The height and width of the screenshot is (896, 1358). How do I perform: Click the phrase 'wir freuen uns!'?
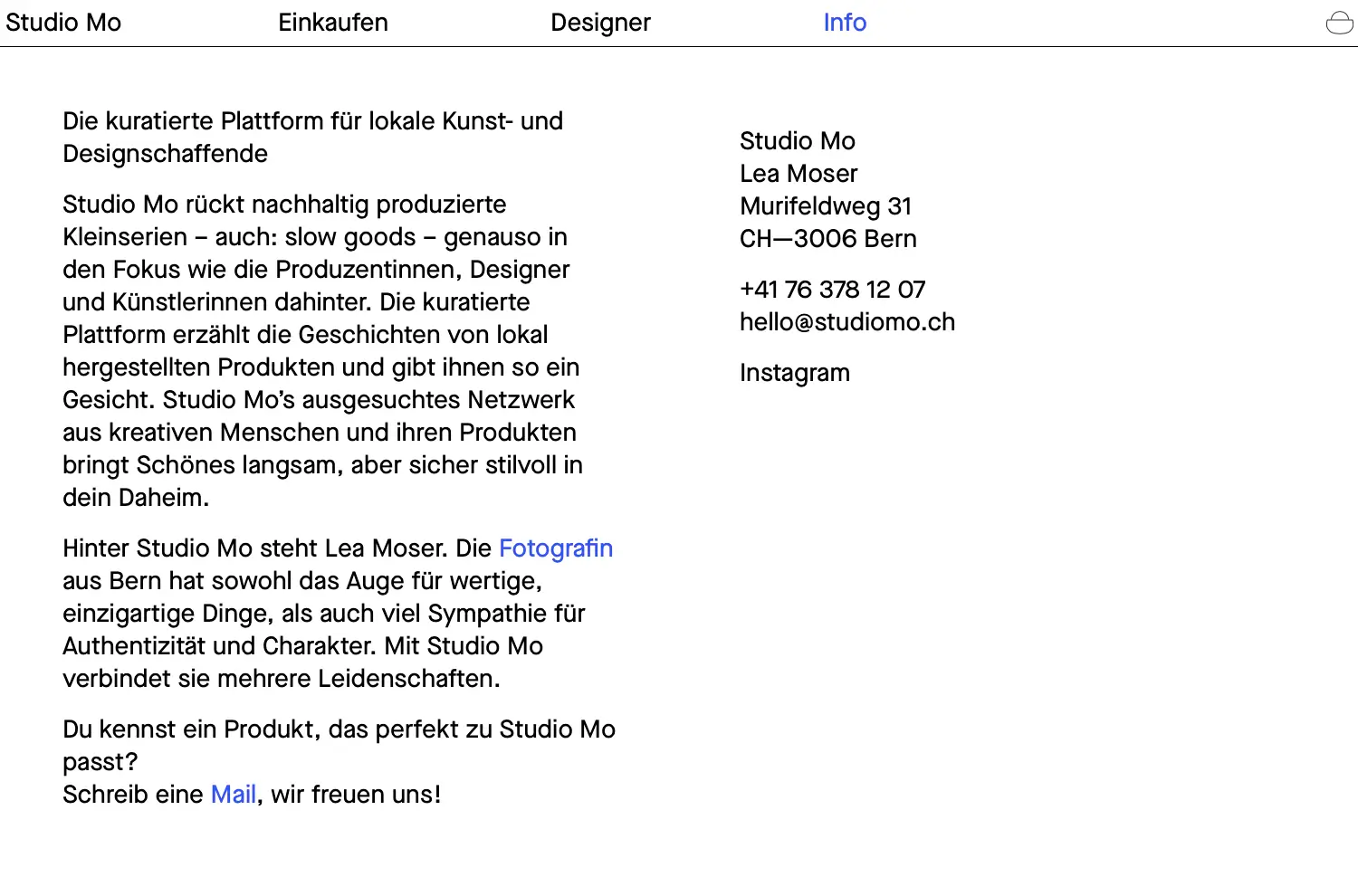pyautogui.click(x=356, y=795)
